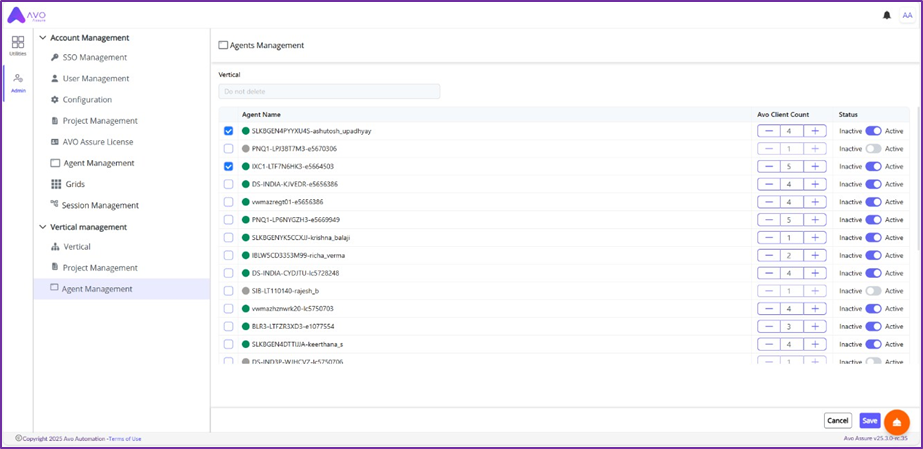
Task: Select the Admin sidebar icon
Action: [x=18, y=82]
